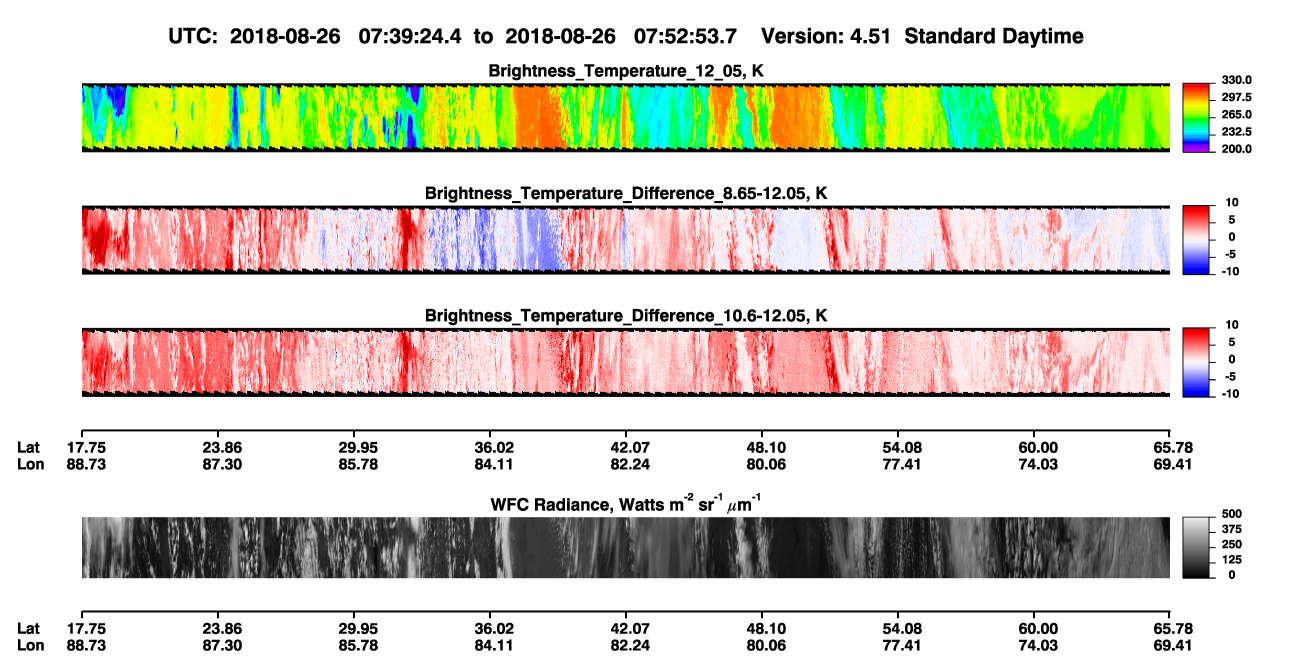Click the 'WFC Radiance, Watts' panel title

click(626, 503)
